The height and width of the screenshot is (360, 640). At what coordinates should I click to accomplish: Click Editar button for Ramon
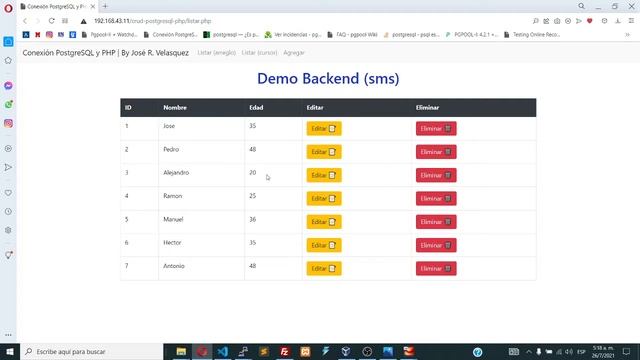324,198
